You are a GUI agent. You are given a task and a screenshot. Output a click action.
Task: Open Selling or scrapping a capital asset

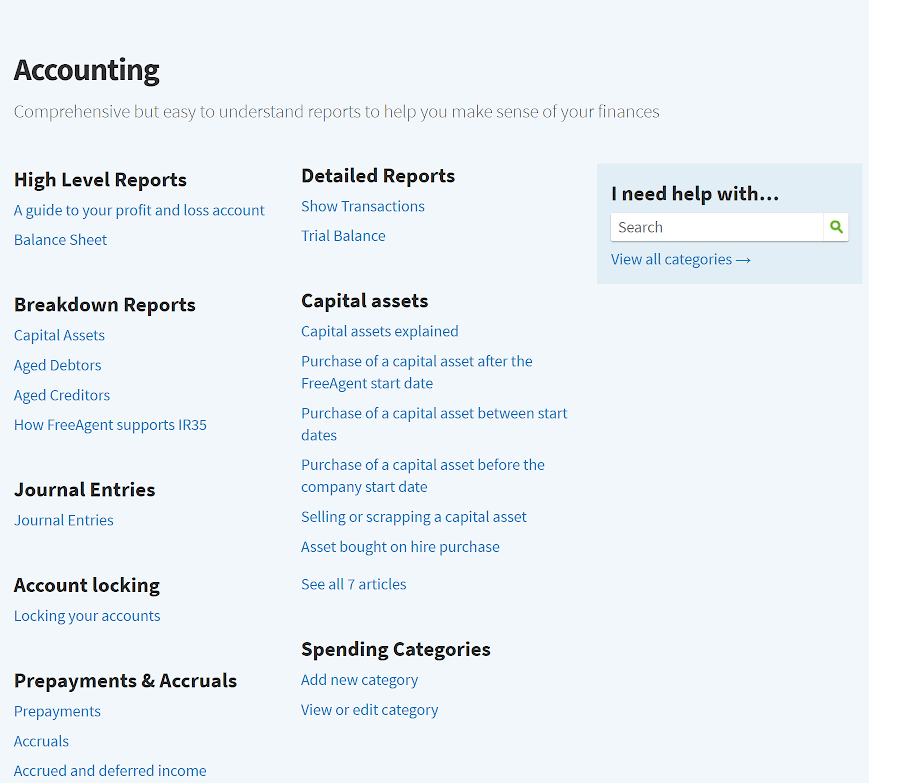point(414,517)
